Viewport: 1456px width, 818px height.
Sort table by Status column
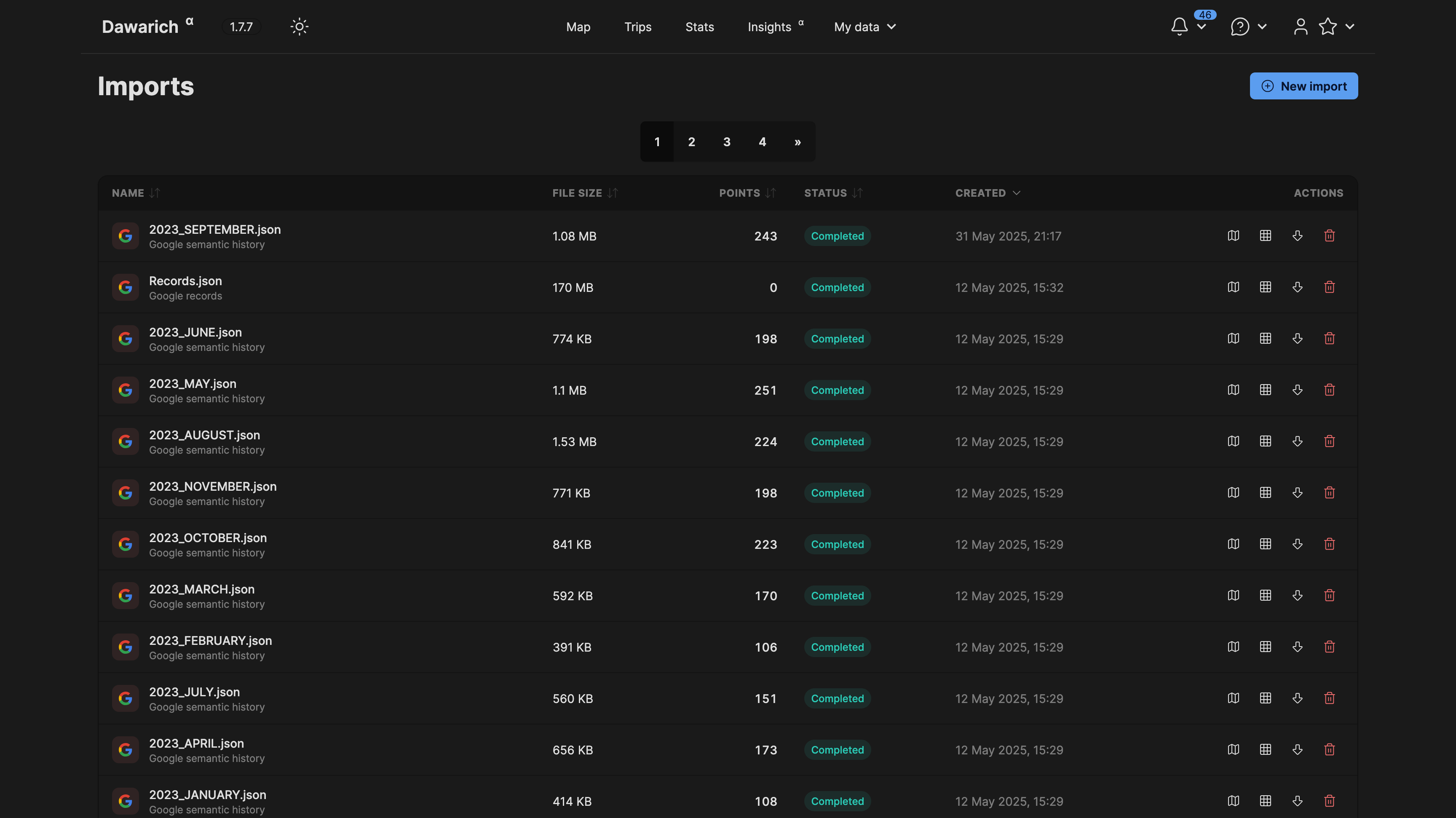pyautogui.click(x=833, y=193)
